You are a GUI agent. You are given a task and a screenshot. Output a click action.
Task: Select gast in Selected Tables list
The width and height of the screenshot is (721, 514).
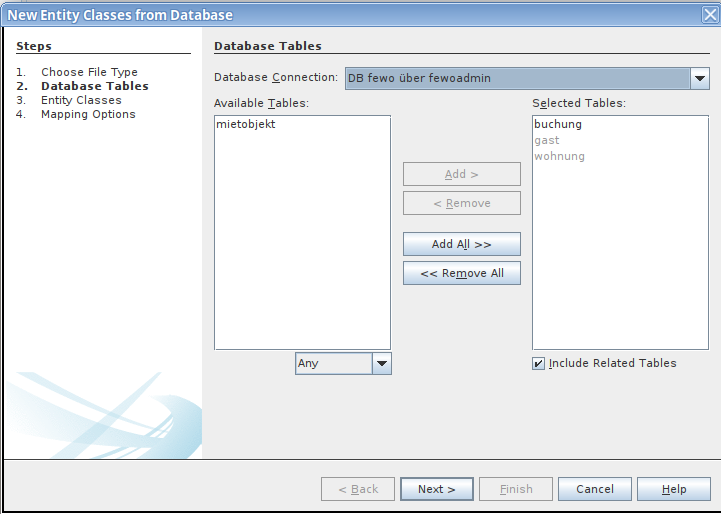click(547, 141)
